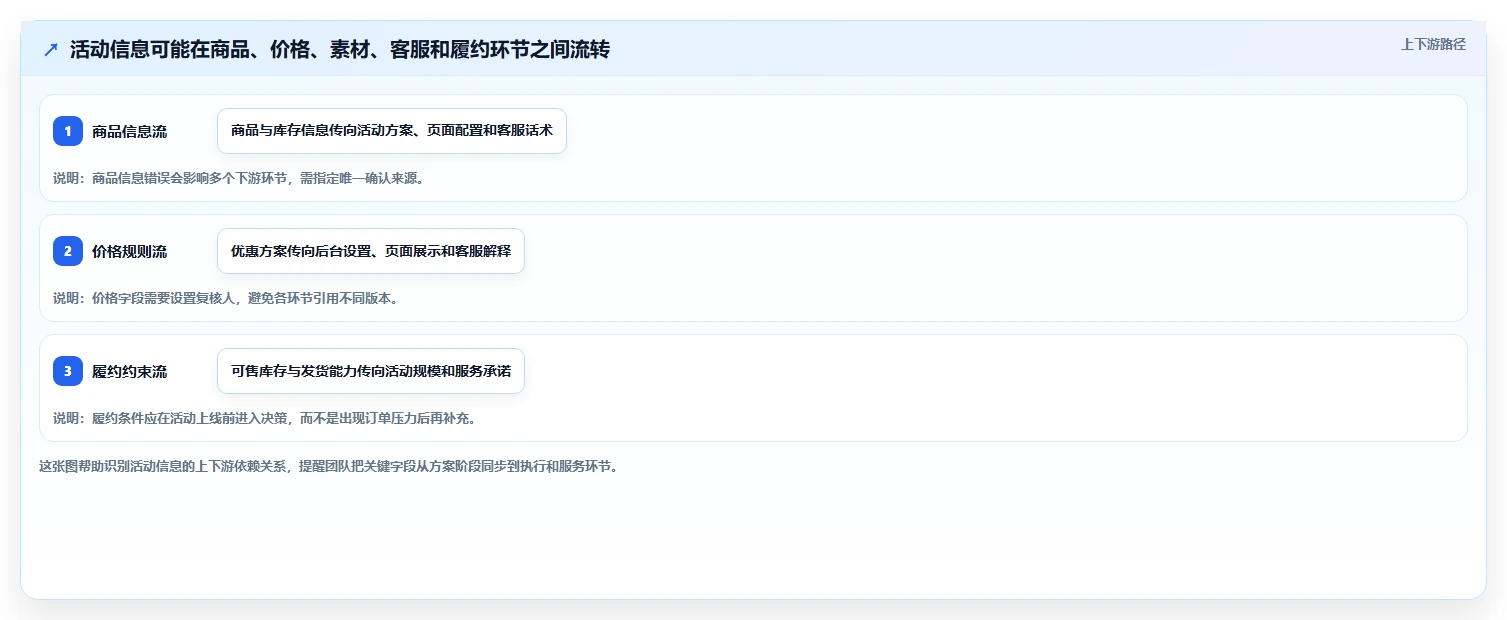Screen dimensions: 1507x620
Task: Select the 履约约束流 heading
Action: [130, 371]
